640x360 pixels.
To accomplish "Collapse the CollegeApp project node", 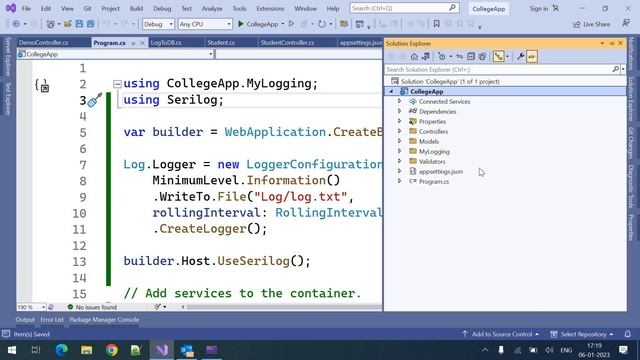I will (391, 91).
